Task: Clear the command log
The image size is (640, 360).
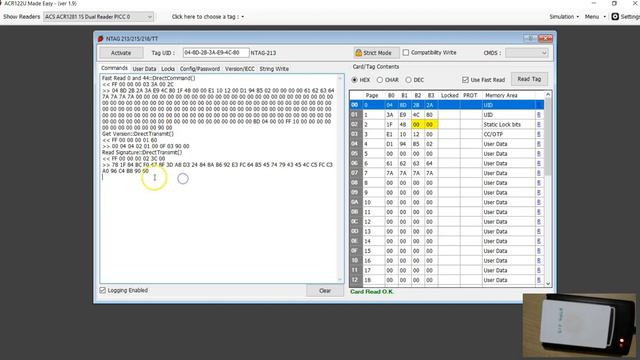Action: pyautogui.click(x=325, y=291)
